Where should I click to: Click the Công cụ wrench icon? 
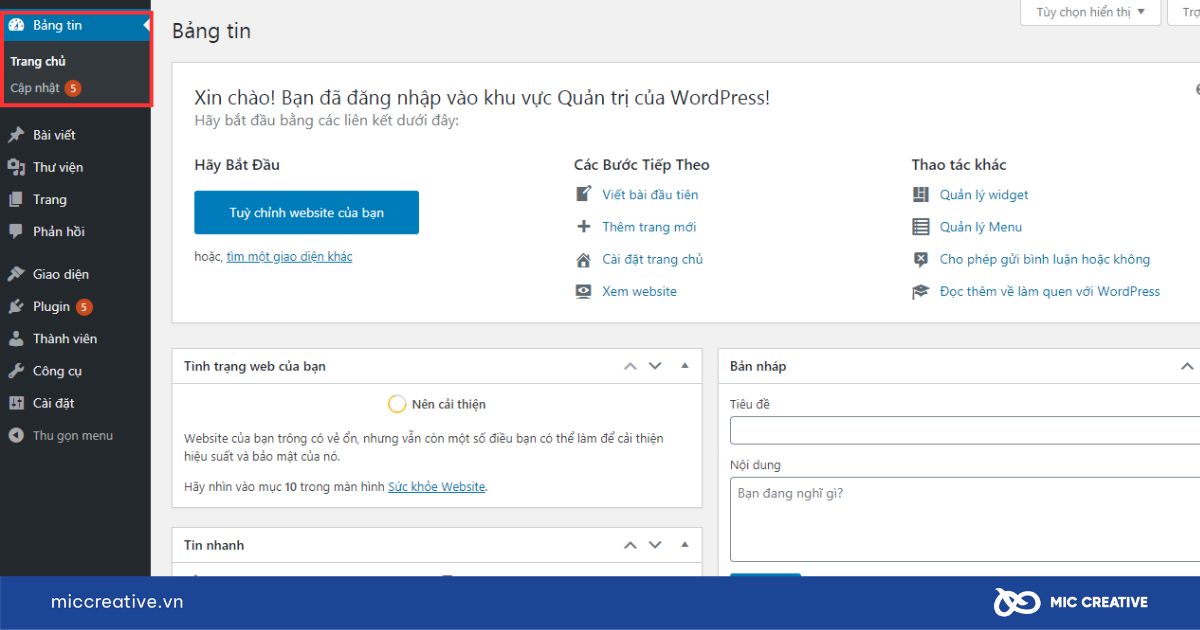click(16, 371)
